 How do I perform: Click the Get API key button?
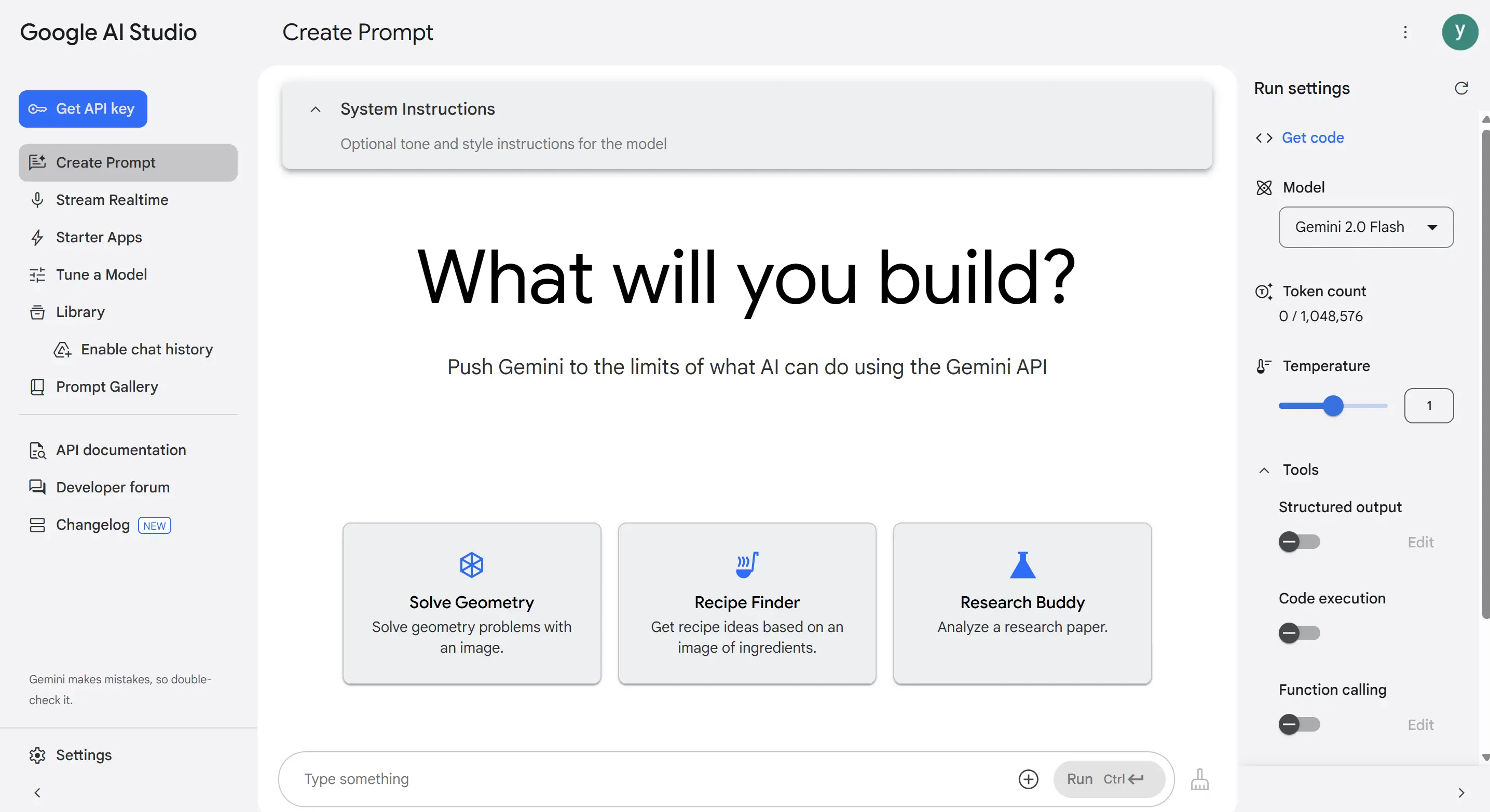(83, 109)
